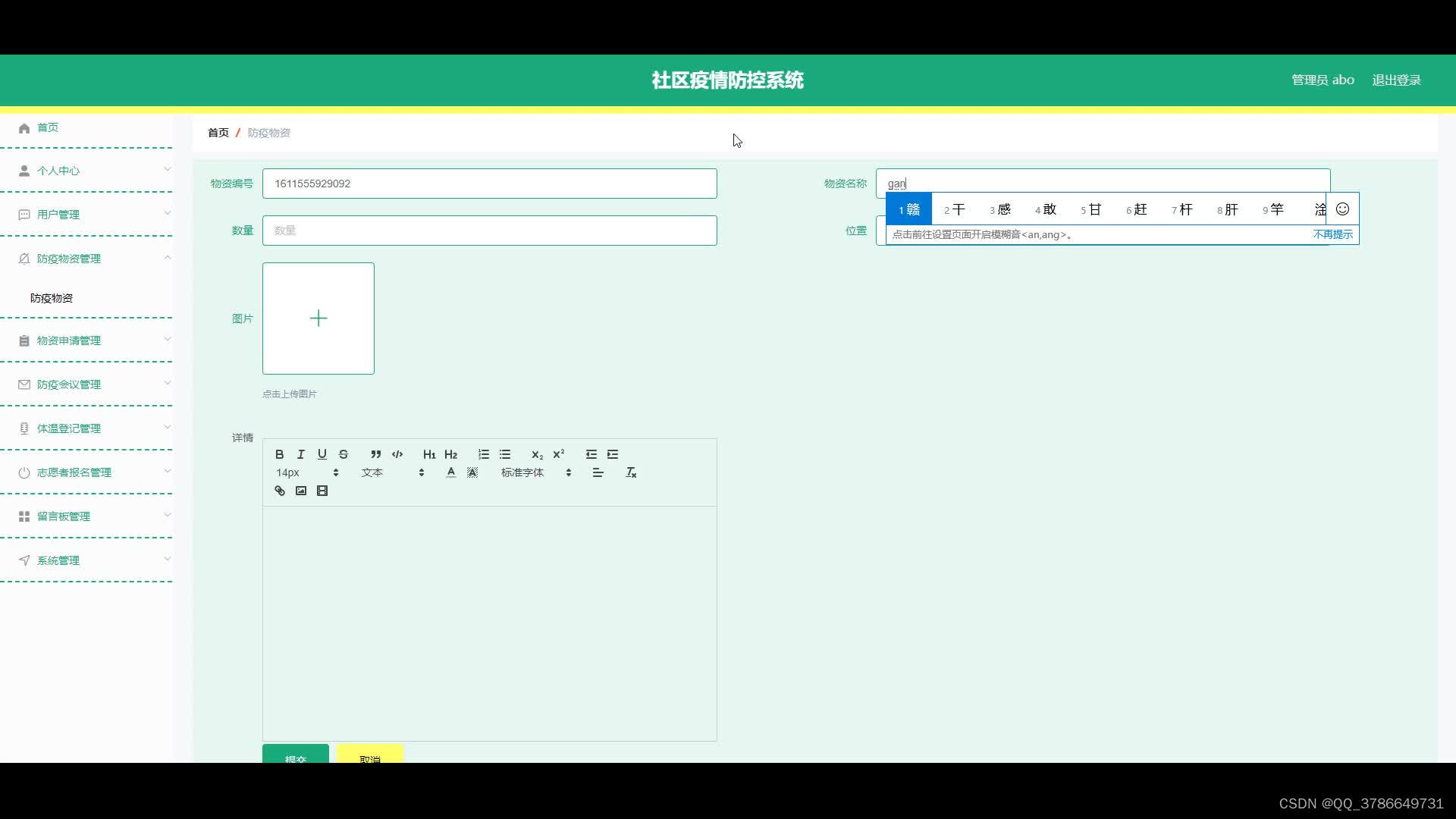The width and height of the screenshot is (1456, 819).
Task: Insert a blockquote in editor
Action: tap(375, 454)
